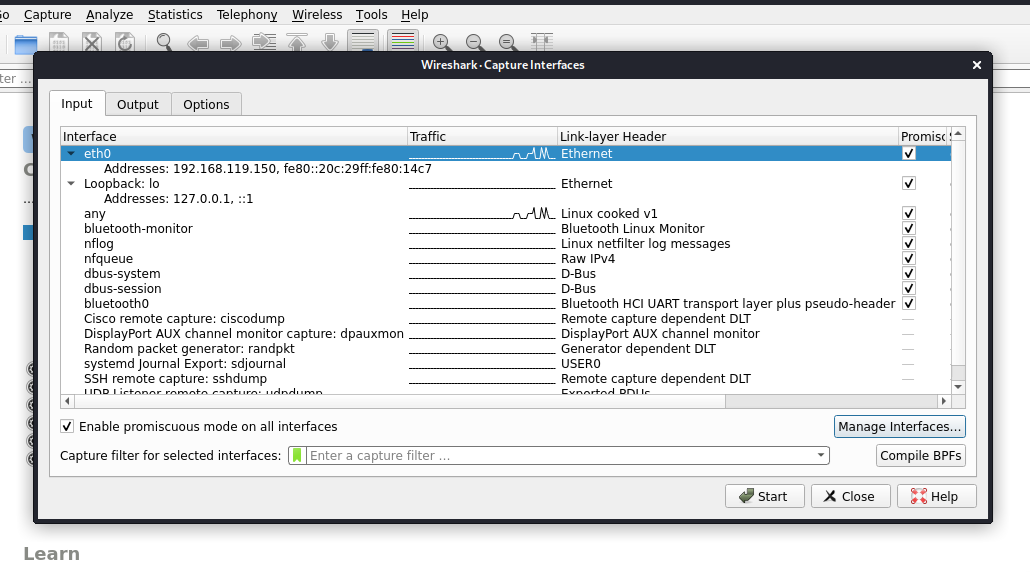Click the Traffic column header

482,136
